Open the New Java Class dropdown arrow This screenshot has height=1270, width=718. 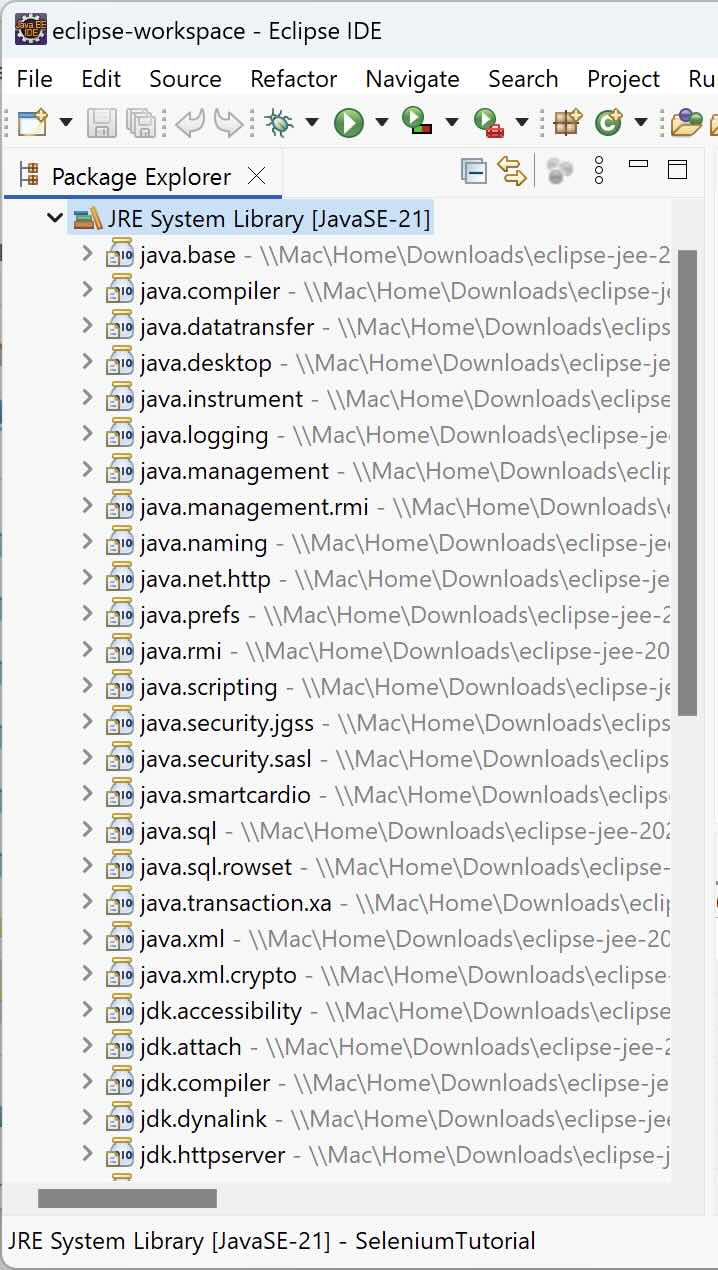coord(640,123)
